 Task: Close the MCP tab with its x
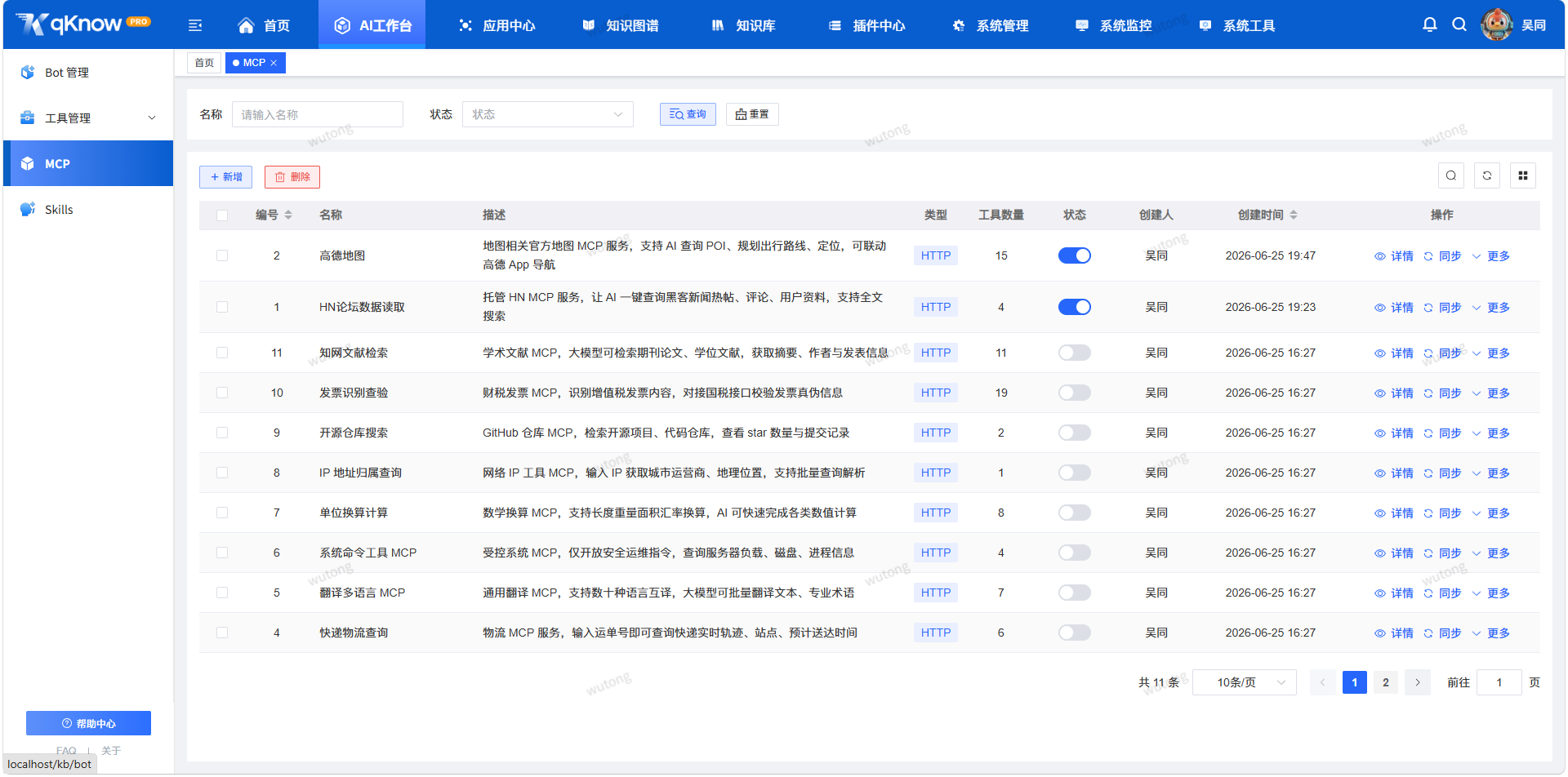click(274, 63)
